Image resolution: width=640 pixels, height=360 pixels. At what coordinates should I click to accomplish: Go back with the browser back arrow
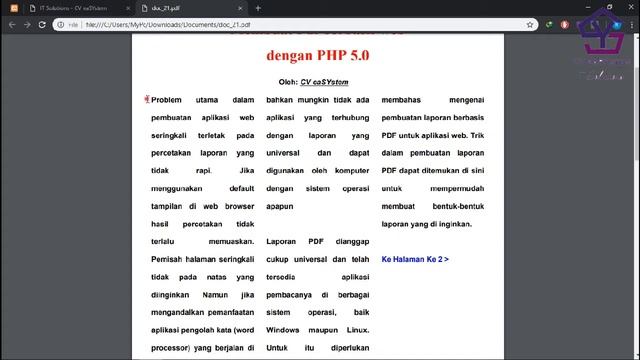point(12,25)
